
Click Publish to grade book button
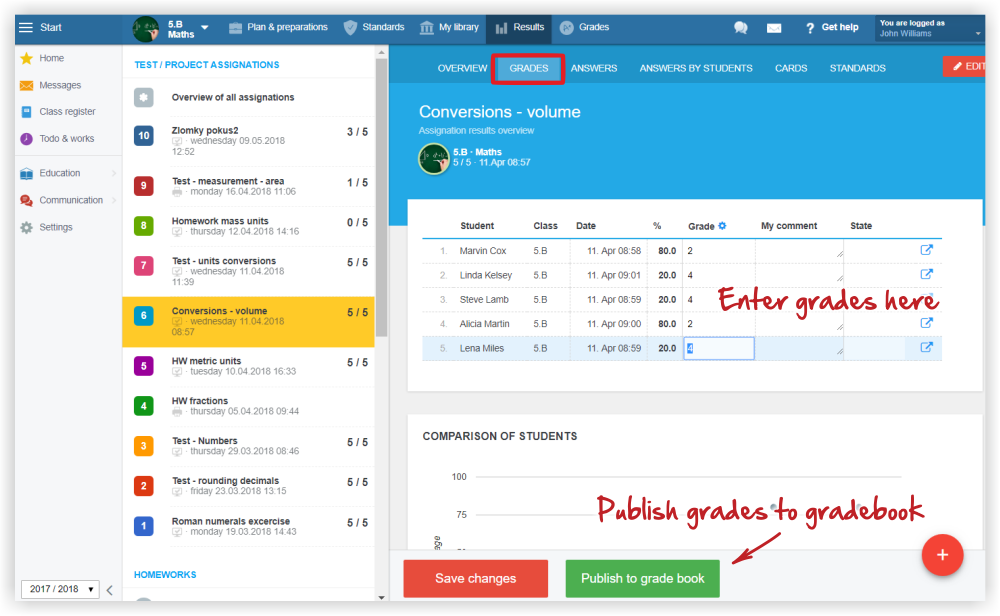pos(642,578)
